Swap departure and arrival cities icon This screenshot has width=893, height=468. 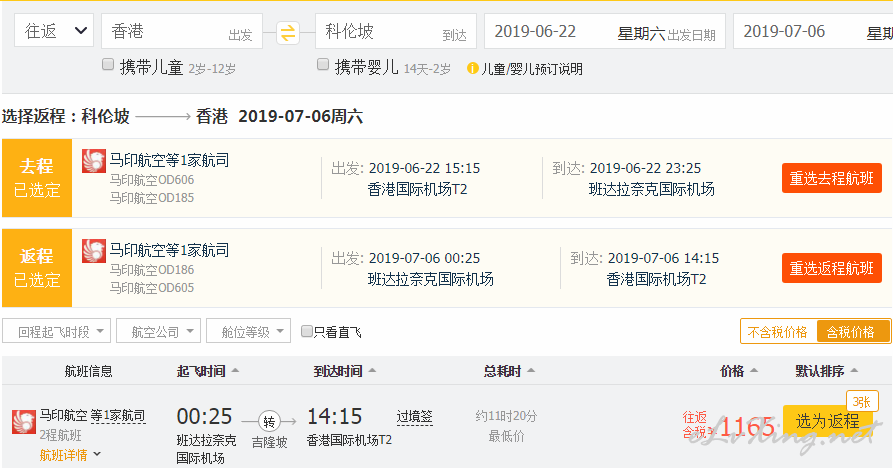click(x=288, y=32)
